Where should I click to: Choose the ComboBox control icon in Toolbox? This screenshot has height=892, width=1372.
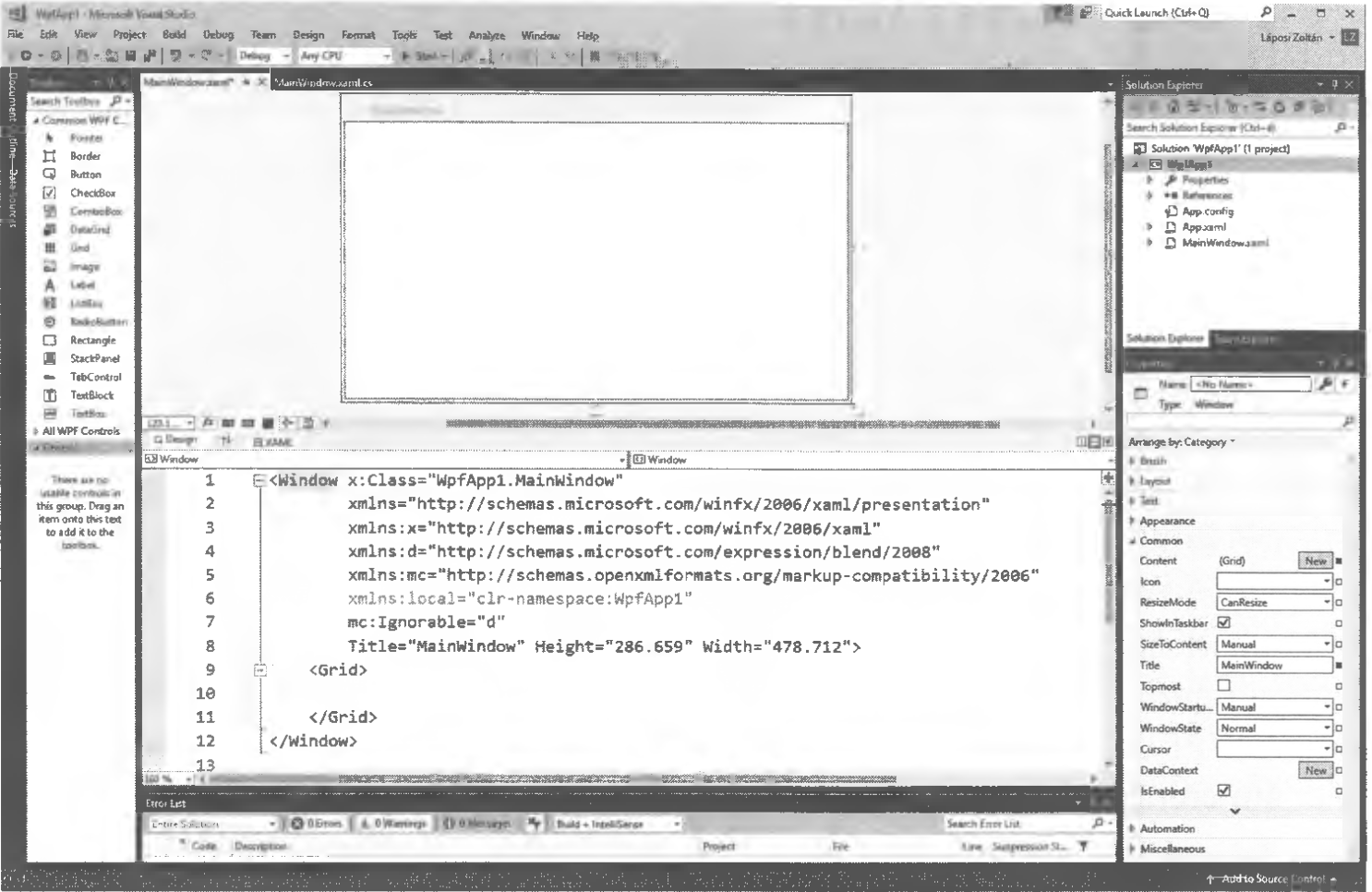pyautogui.click(x=50, y=211)
